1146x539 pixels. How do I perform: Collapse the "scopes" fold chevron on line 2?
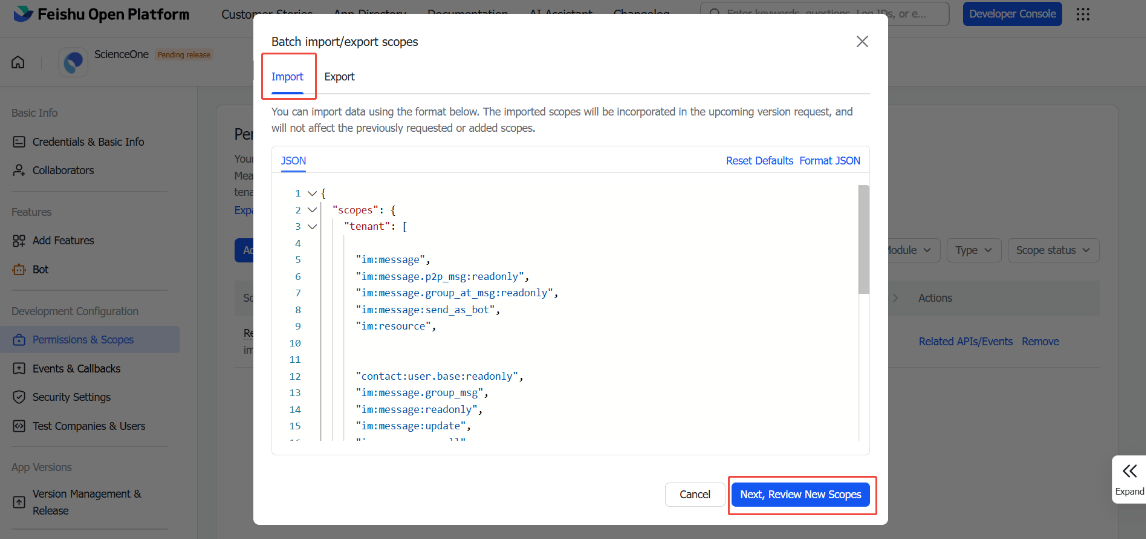312,210
